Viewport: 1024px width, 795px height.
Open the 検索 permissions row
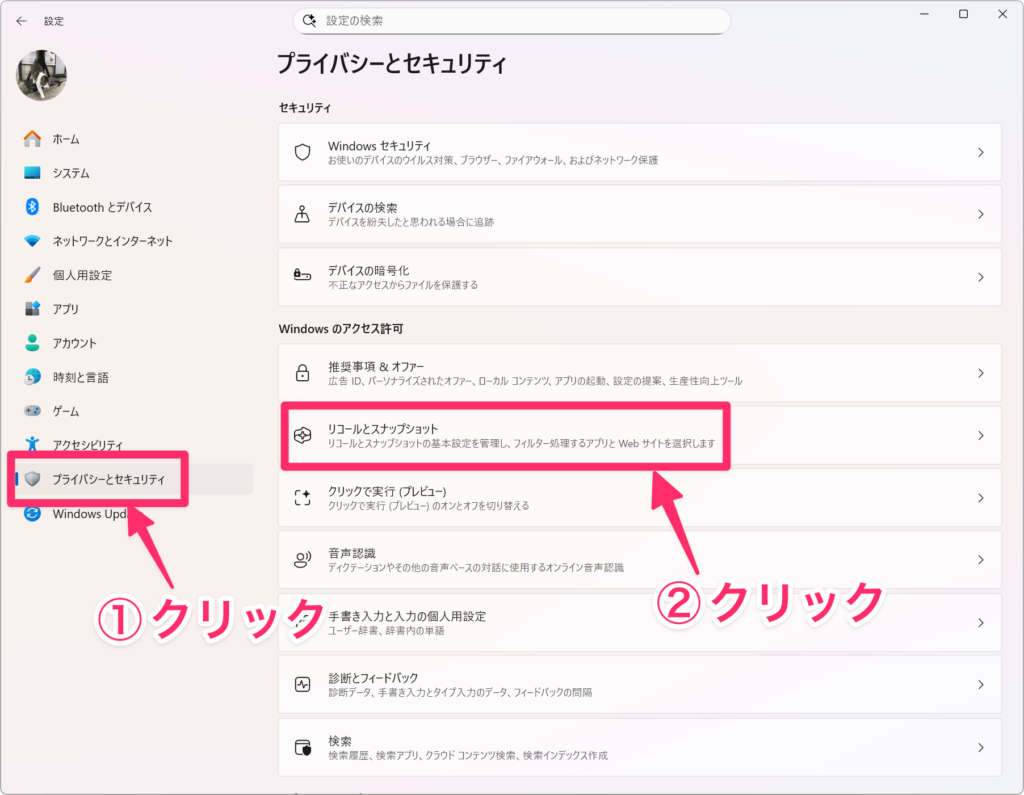click(640, 747)
